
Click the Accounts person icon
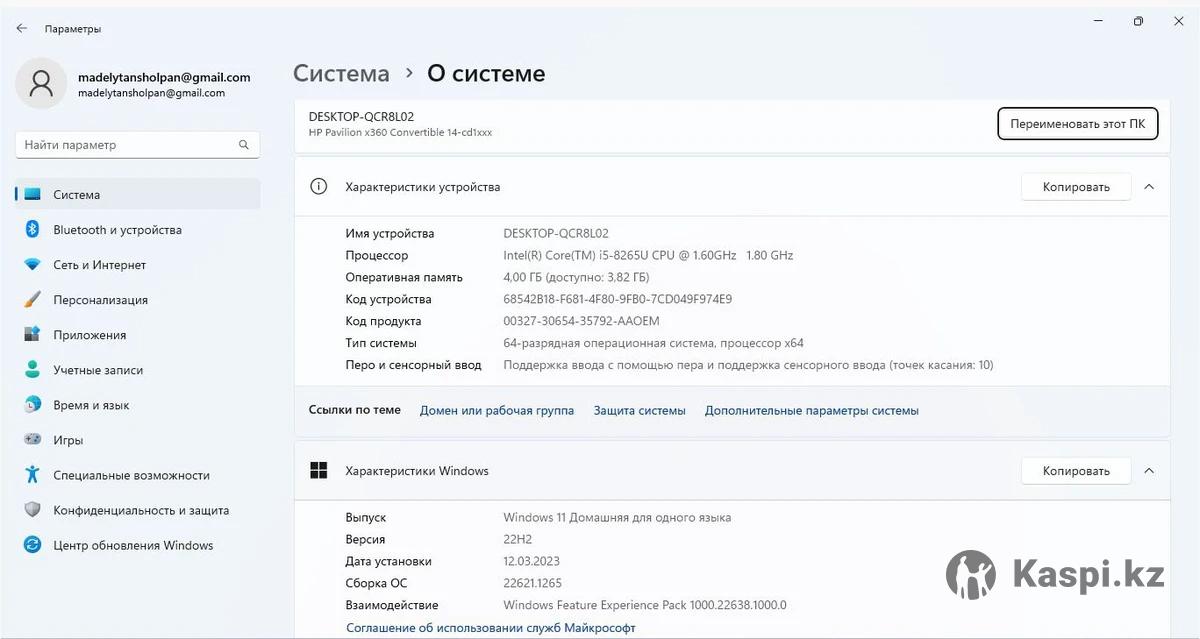(x=32, y=370)
